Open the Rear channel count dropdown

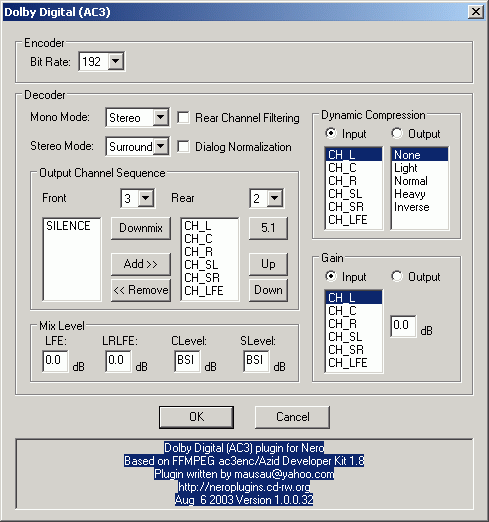click(x=275, y=198)
